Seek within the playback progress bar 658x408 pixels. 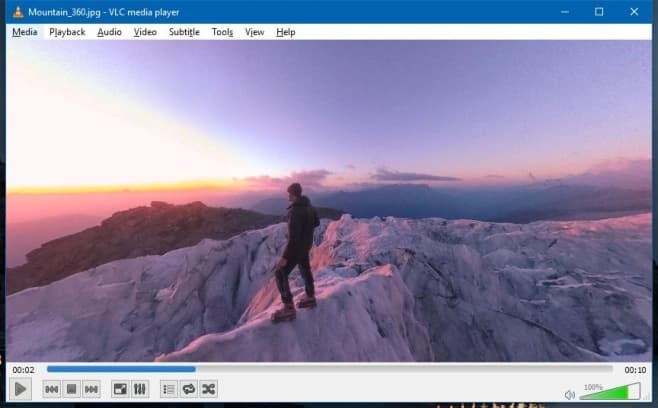coord(329,369)
